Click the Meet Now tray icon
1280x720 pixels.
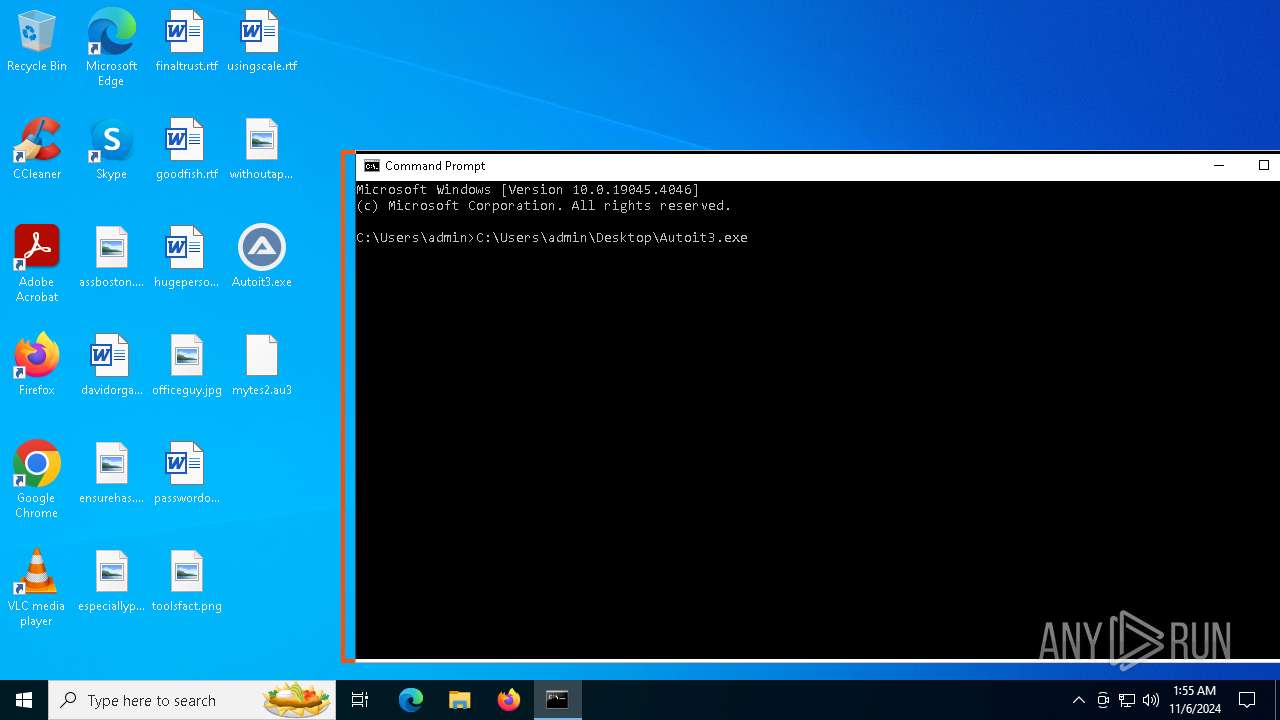(x=1103, y=700)
